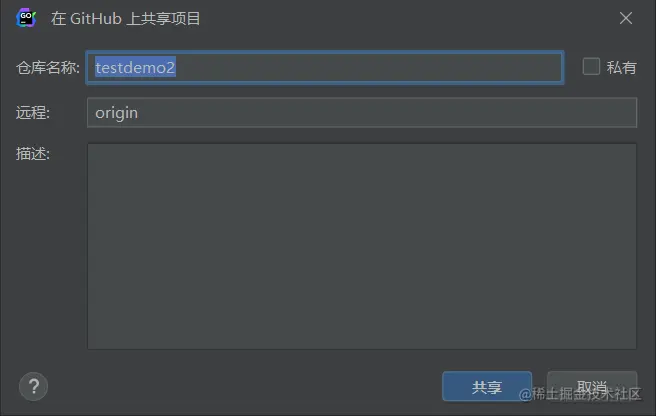Click the highlighted testdemo2 text
This screenshot has height=416, width=656.
(135, 67)
